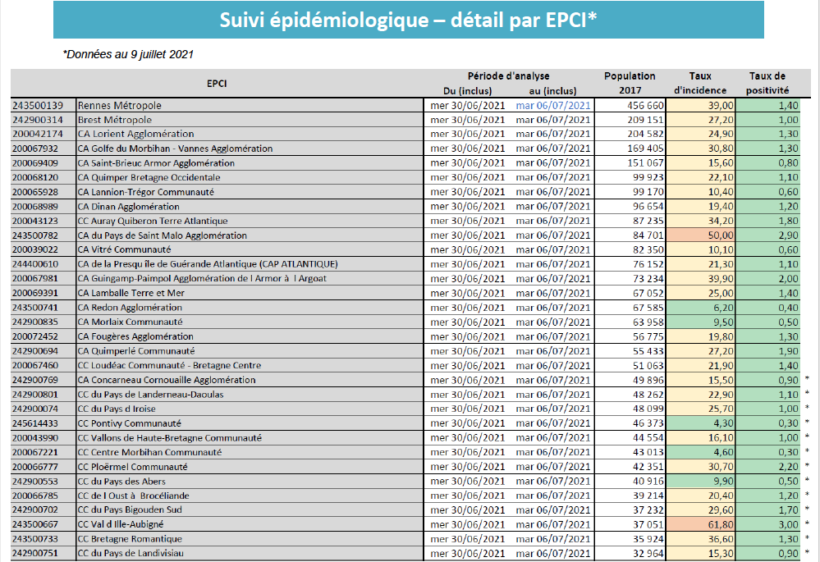
Task: Select the 'Population 2017' column header
Action: coord(630,83)
